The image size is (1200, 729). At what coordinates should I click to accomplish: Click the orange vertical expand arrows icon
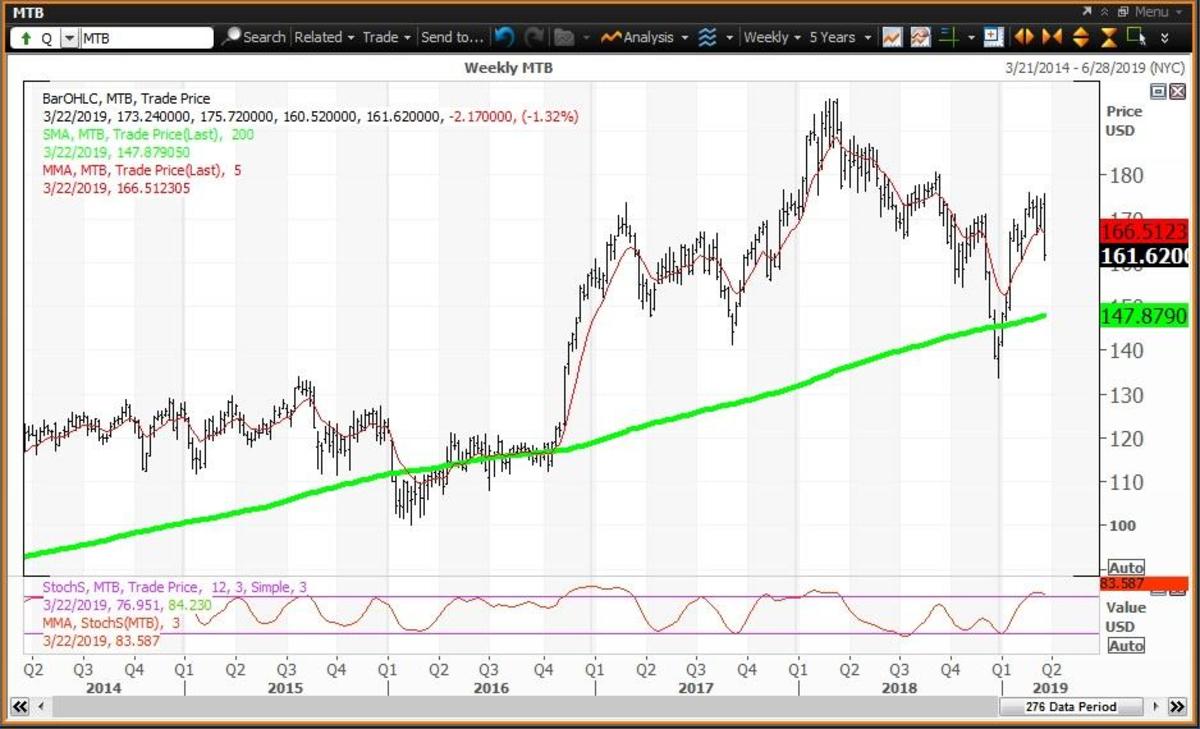(x=1080, y=37)
